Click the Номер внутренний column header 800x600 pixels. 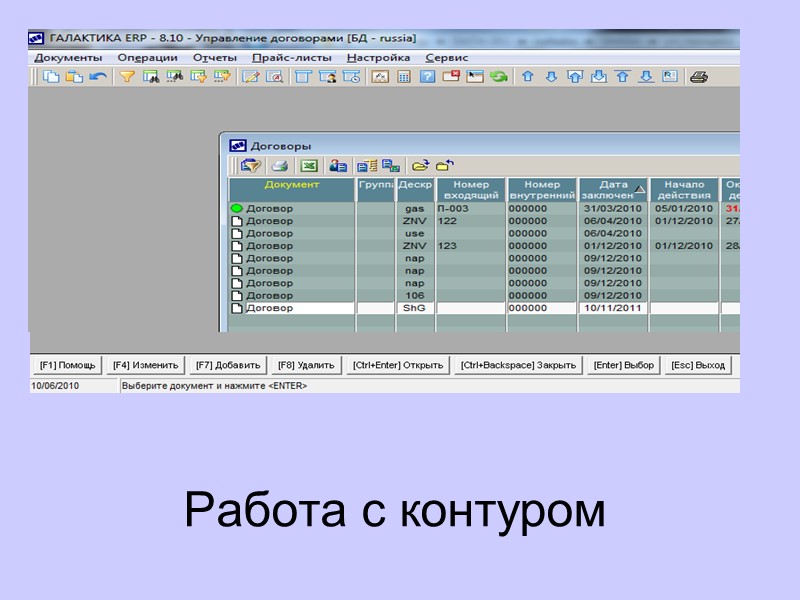[542, 190]
